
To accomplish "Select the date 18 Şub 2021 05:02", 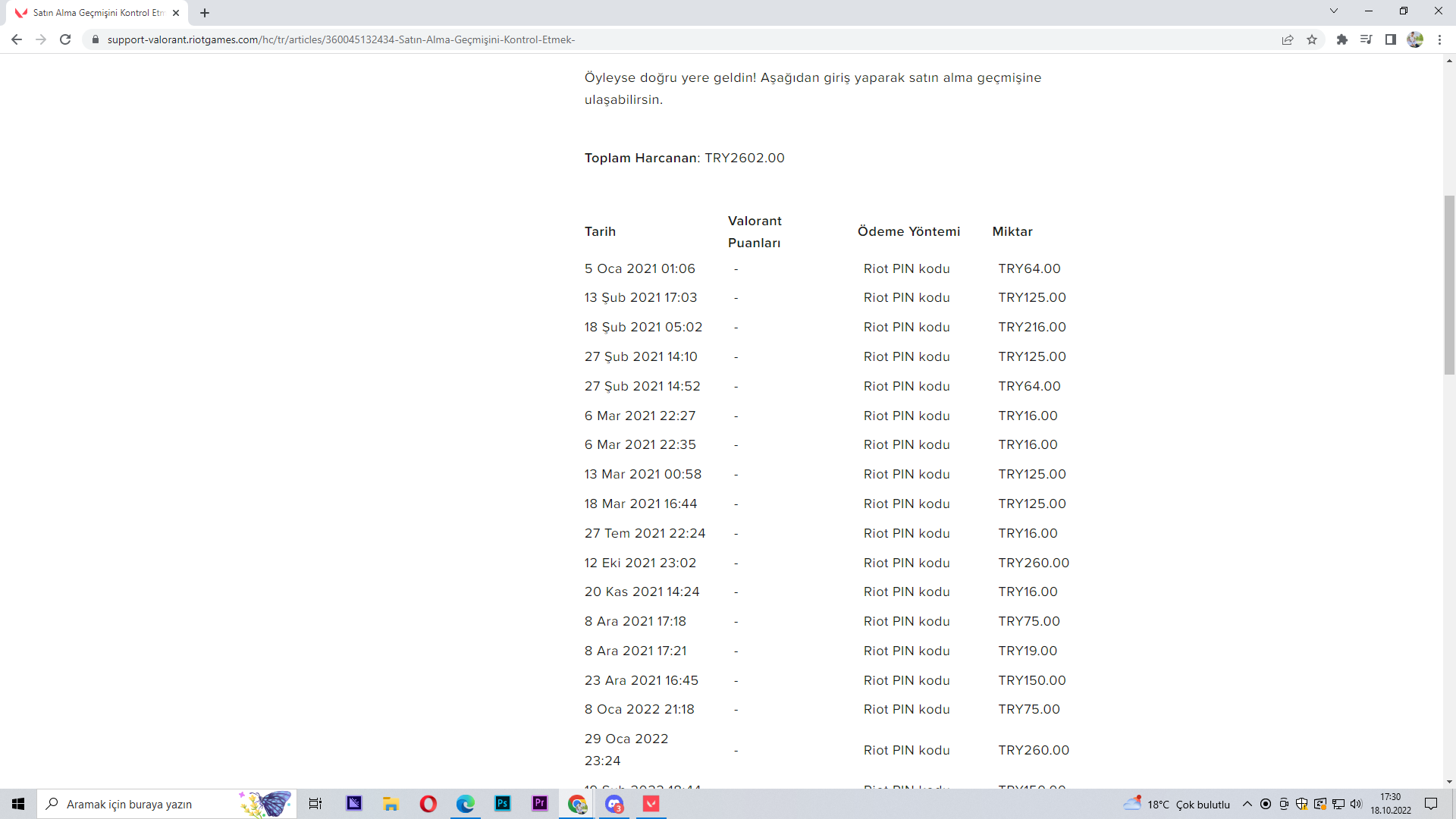I will point(644,327).
